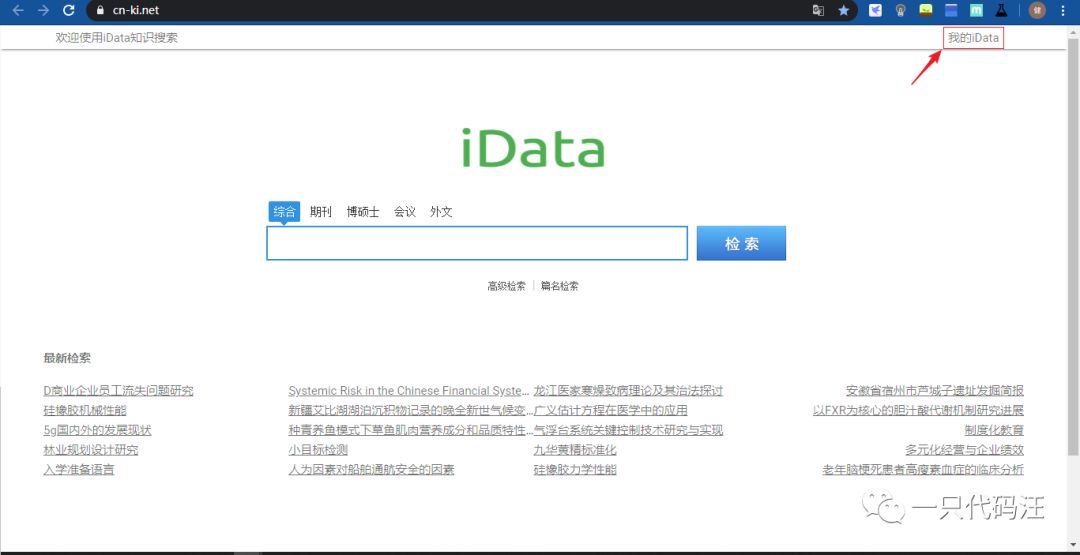Open recent search 人为因素对船舶通航安全的因素

371,470
